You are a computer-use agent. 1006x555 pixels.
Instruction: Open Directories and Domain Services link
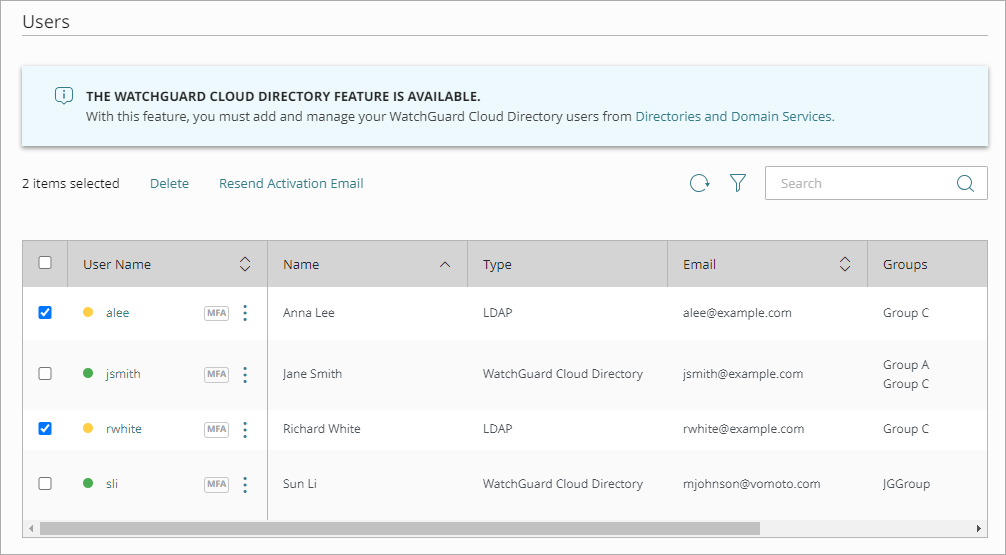coord(734,116)
